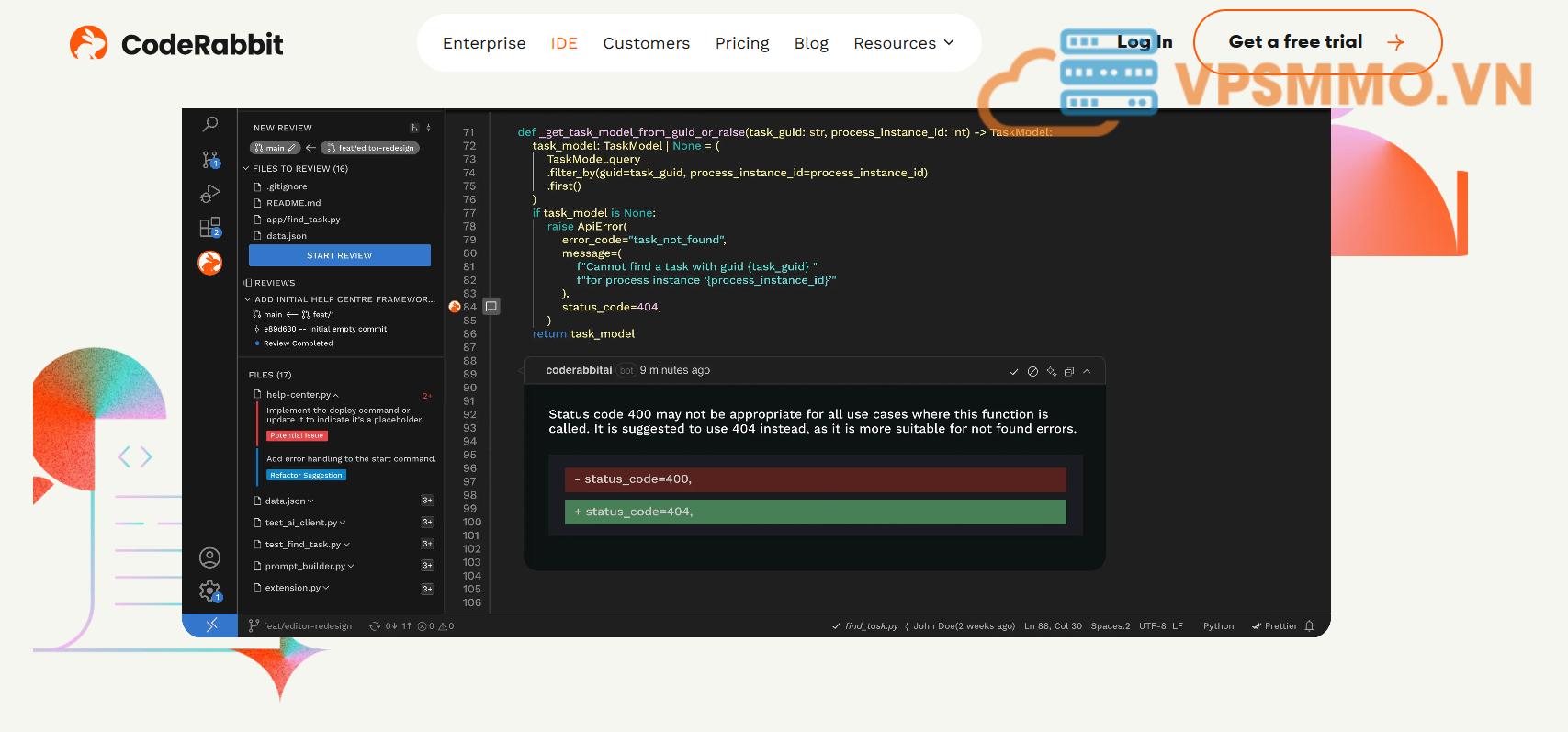This screenshot has width=1568, height=732.
Task: Click the green status_code=404 diff line
Action: click(815, 512)
